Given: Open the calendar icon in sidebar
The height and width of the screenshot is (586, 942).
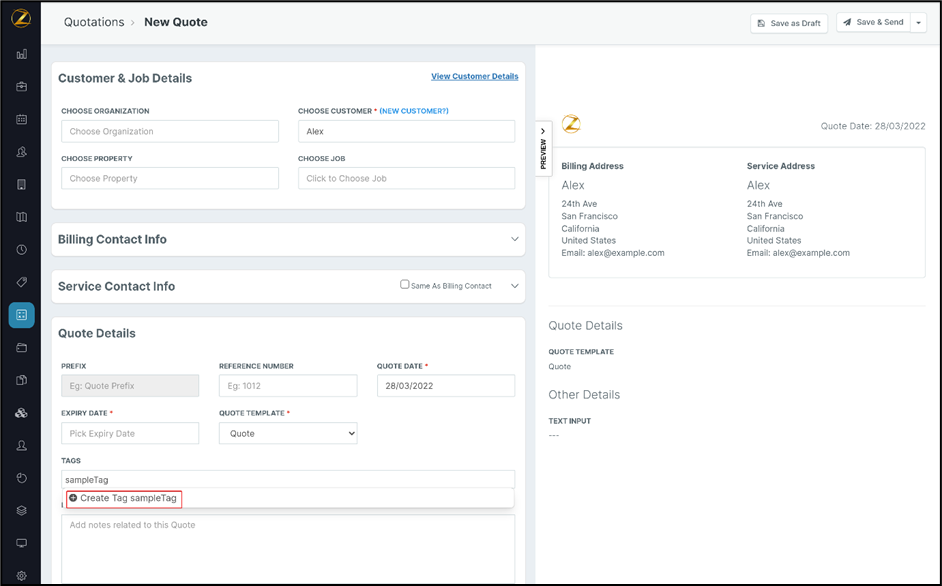Looking at the screenshot, I should (22, 120).
